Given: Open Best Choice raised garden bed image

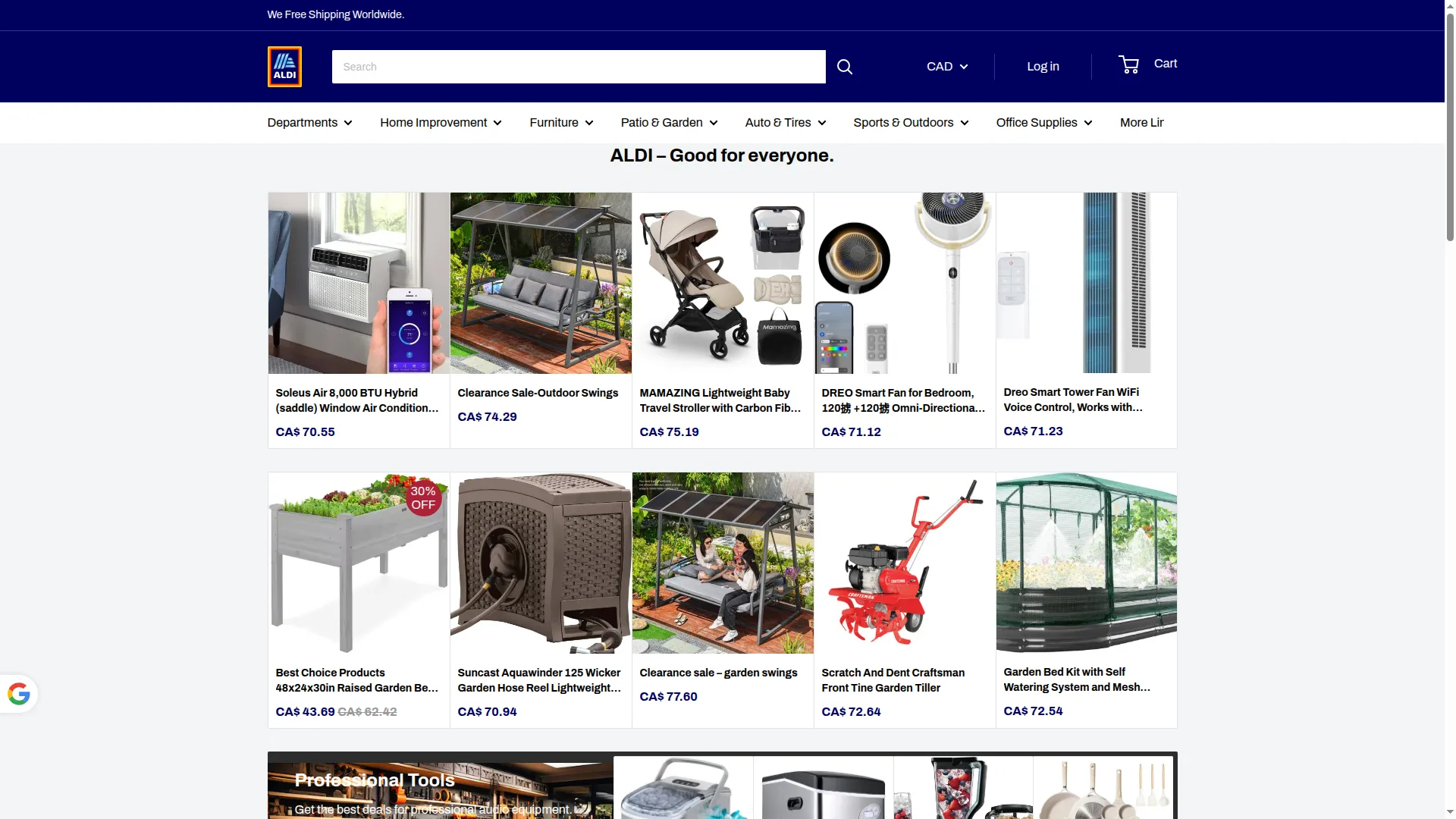Looking at the screenshot, I should 359,563.
